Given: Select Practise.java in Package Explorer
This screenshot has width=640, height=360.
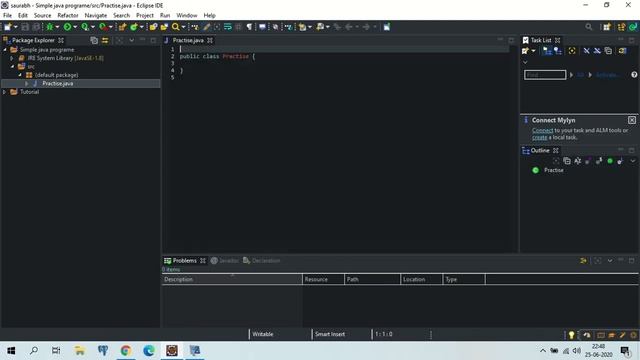Looking at the screenshot, I should pyautogui.click(x=58, y=83).
